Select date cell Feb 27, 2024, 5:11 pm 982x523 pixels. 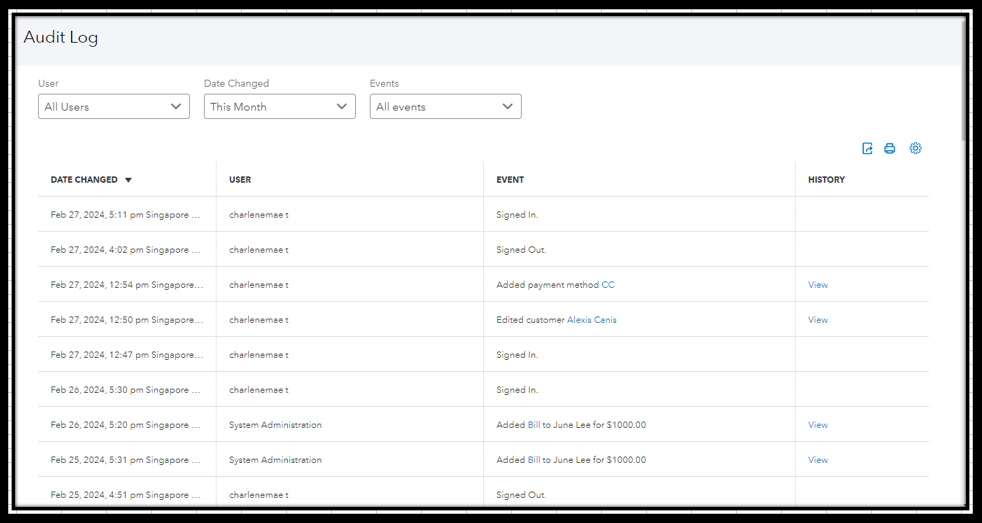pos(125,215)
